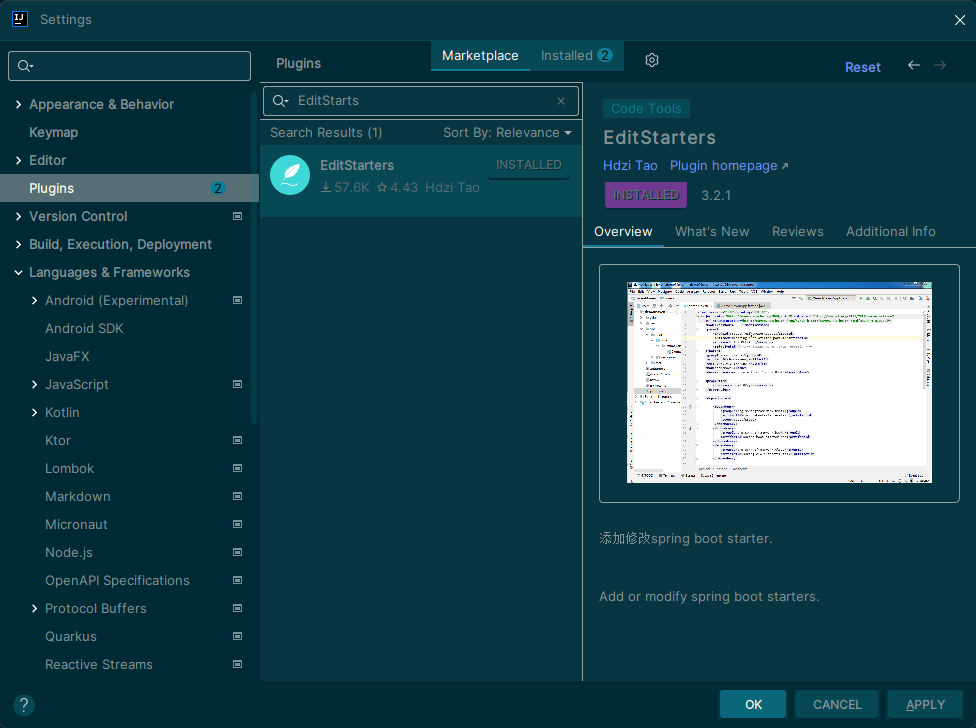Click project-level icon beside Ktor

tap(237, 440)
